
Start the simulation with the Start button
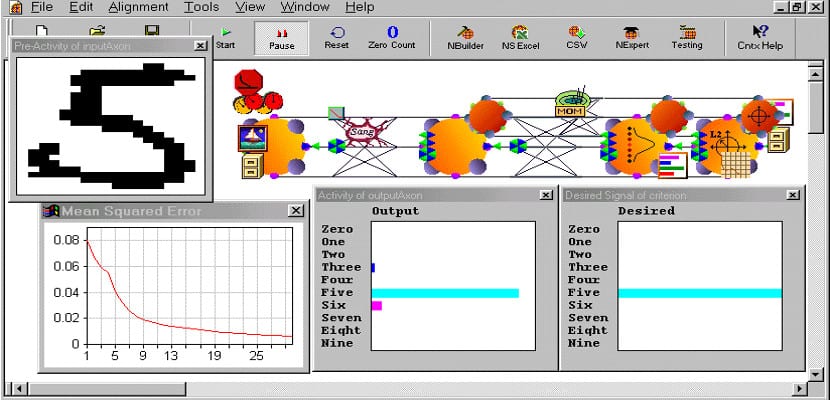coord(225,38)
